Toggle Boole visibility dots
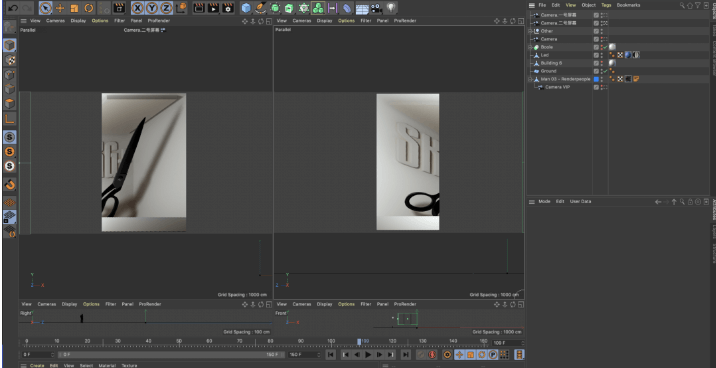Image resolution: width=716 pixels, height=368 pixels. click(x=602, y=47)
